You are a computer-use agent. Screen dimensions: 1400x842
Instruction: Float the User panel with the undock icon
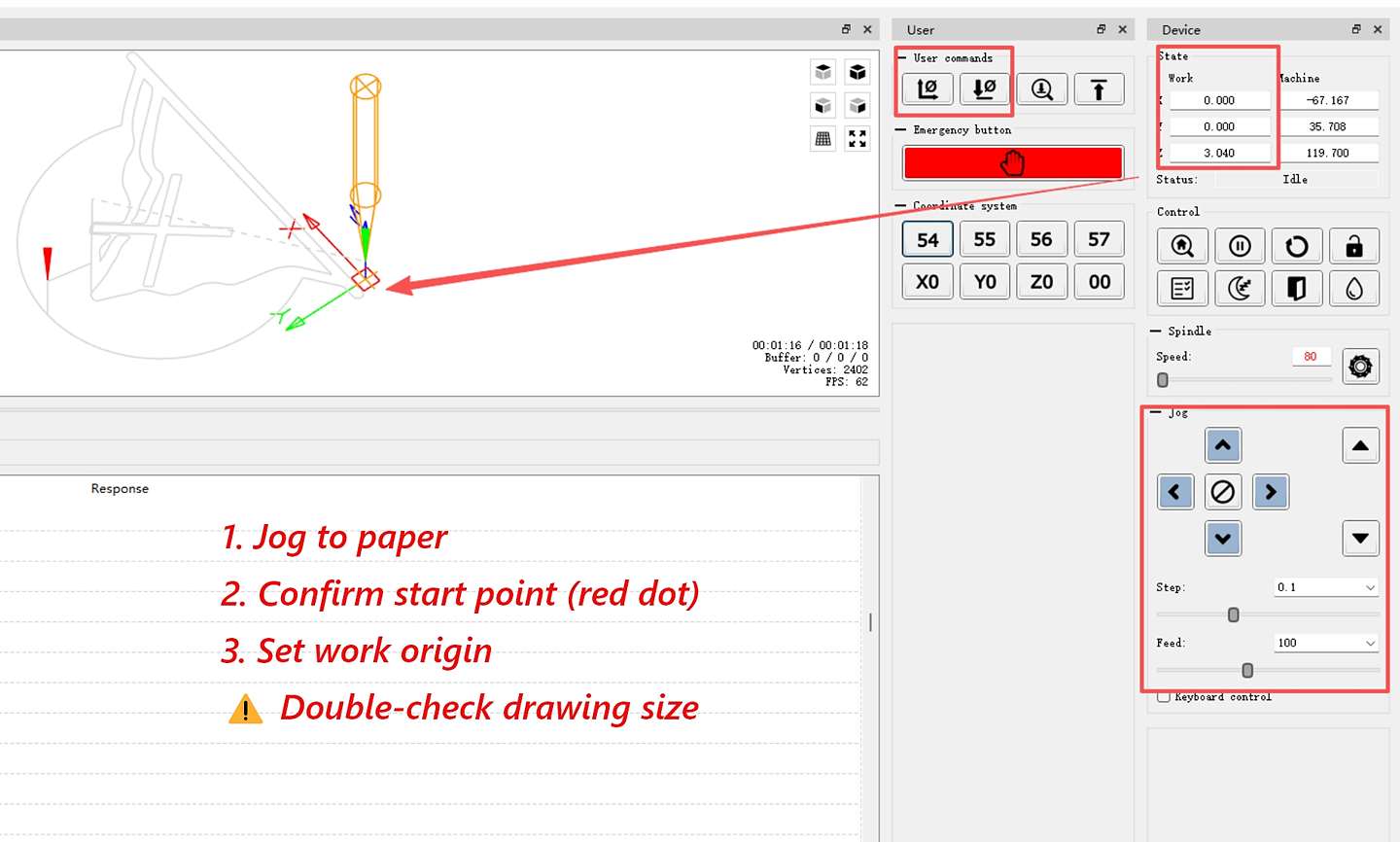point(1102,29)
